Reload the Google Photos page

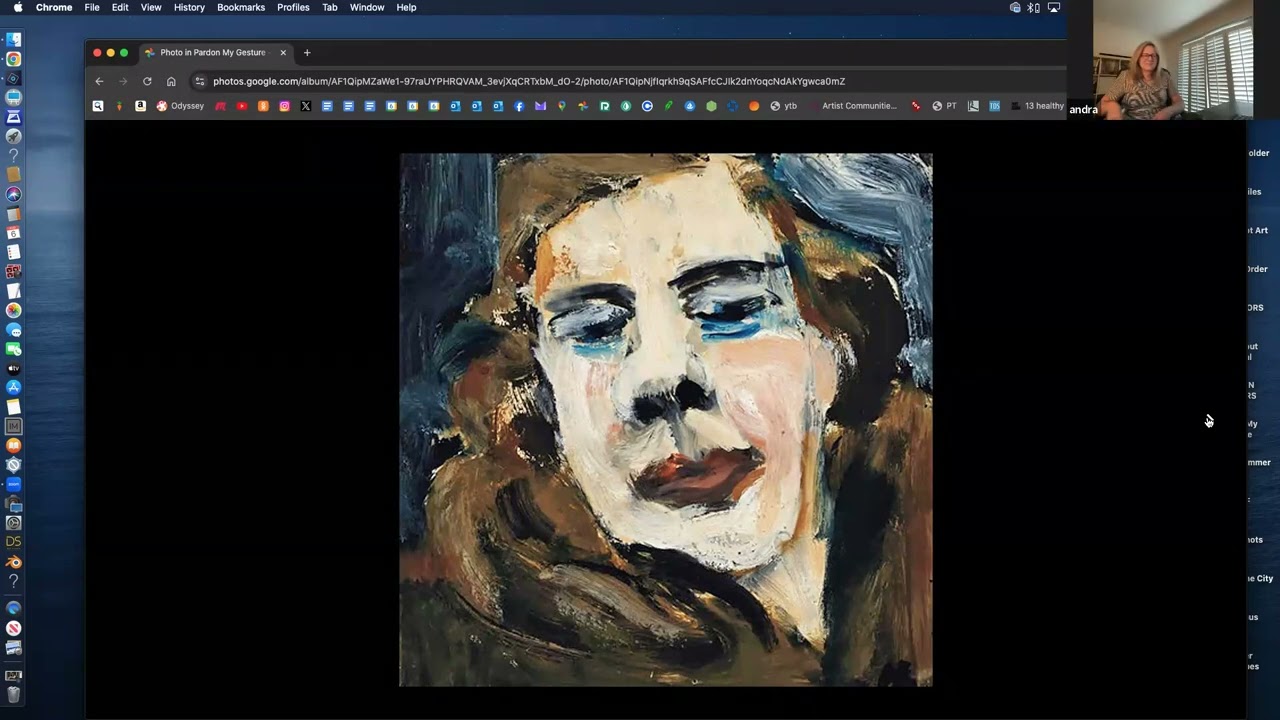coord(147,81)
